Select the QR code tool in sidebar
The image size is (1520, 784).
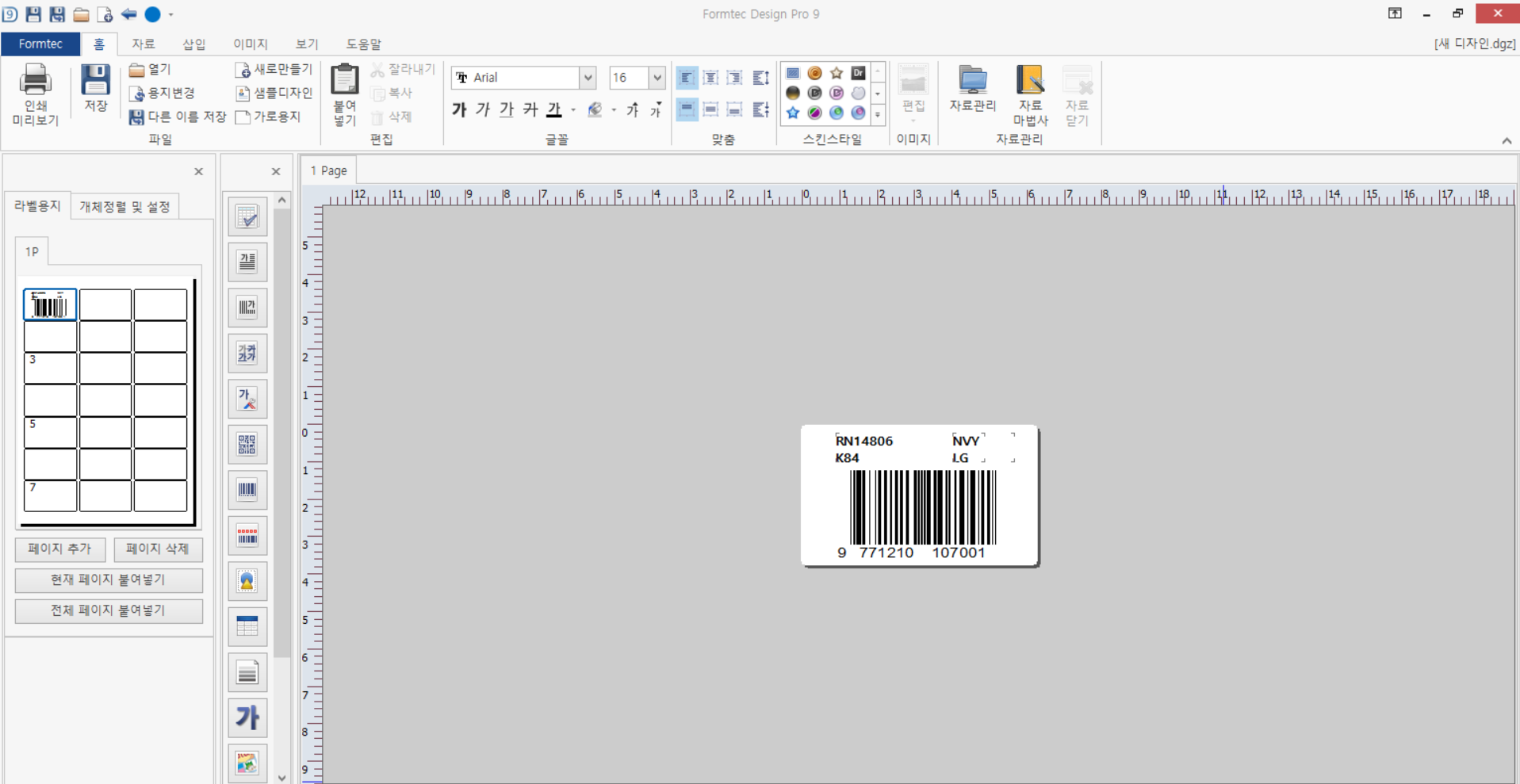pos(247,445)
